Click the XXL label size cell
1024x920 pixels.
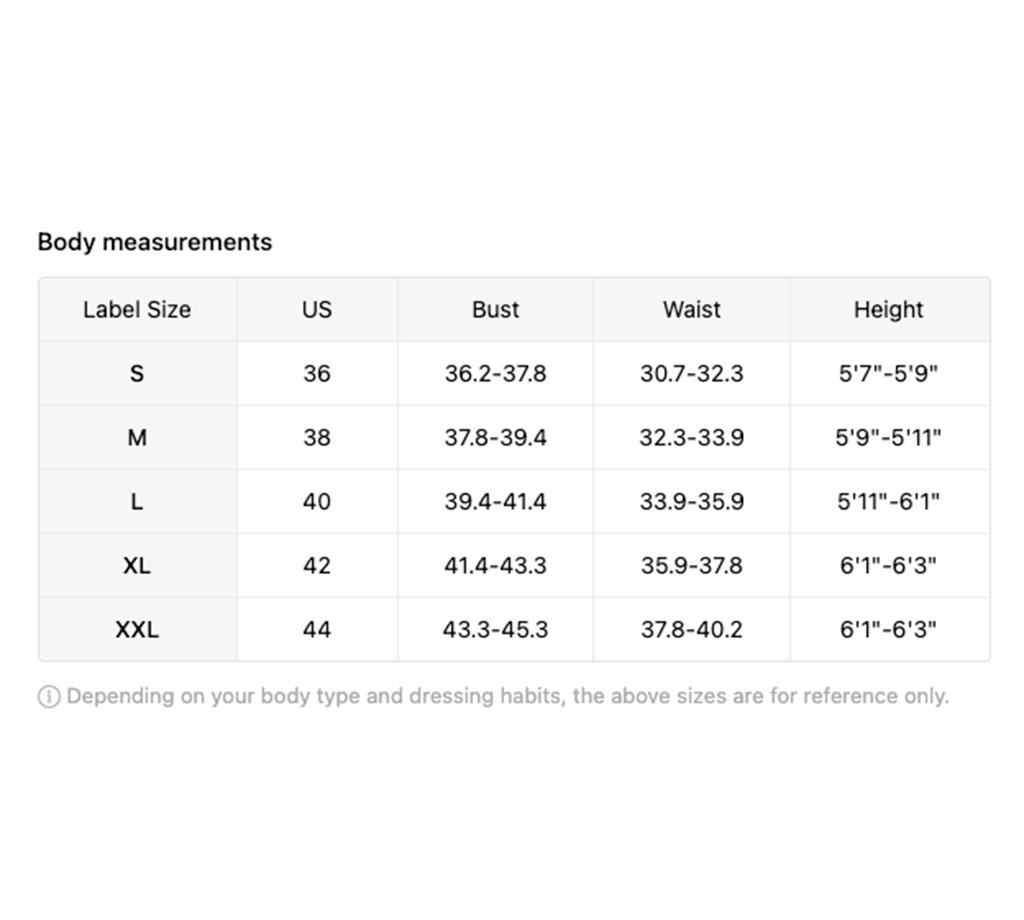[137, 630]
